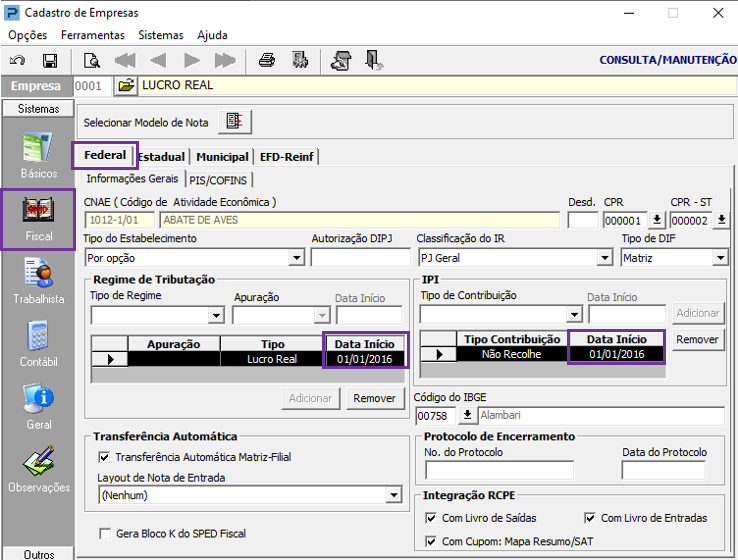The image size is (738, 560).
Task: Switch to the Estadual tab
Action: coord(161,157)
